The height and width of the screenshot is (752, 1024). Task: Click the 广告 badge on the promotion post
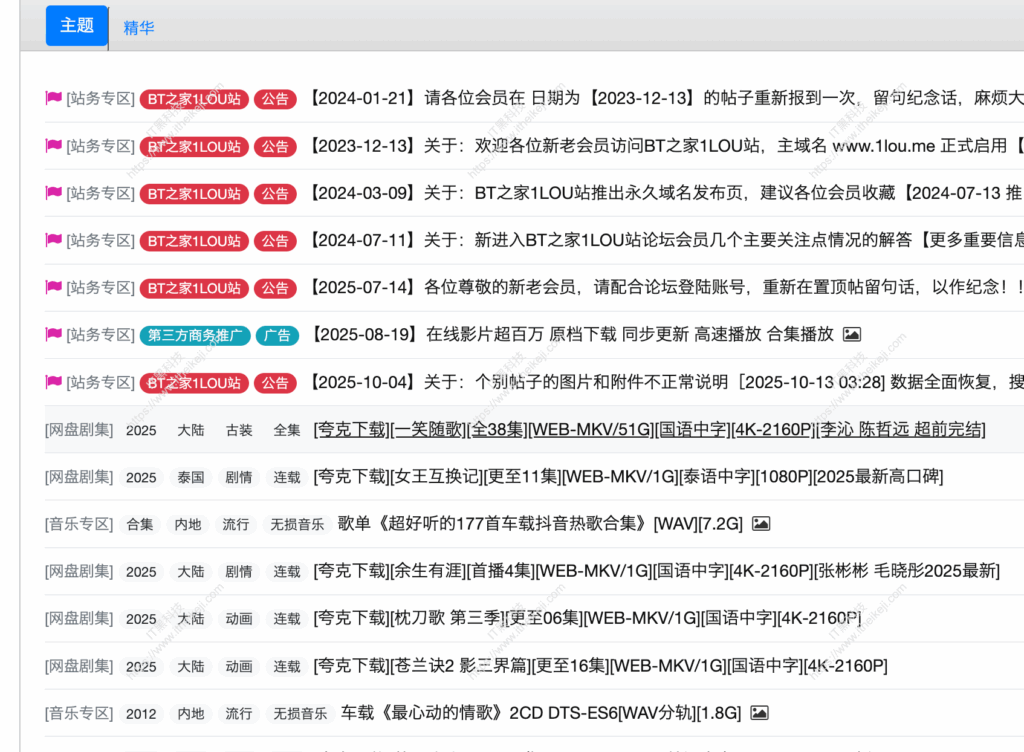(277, 336)
